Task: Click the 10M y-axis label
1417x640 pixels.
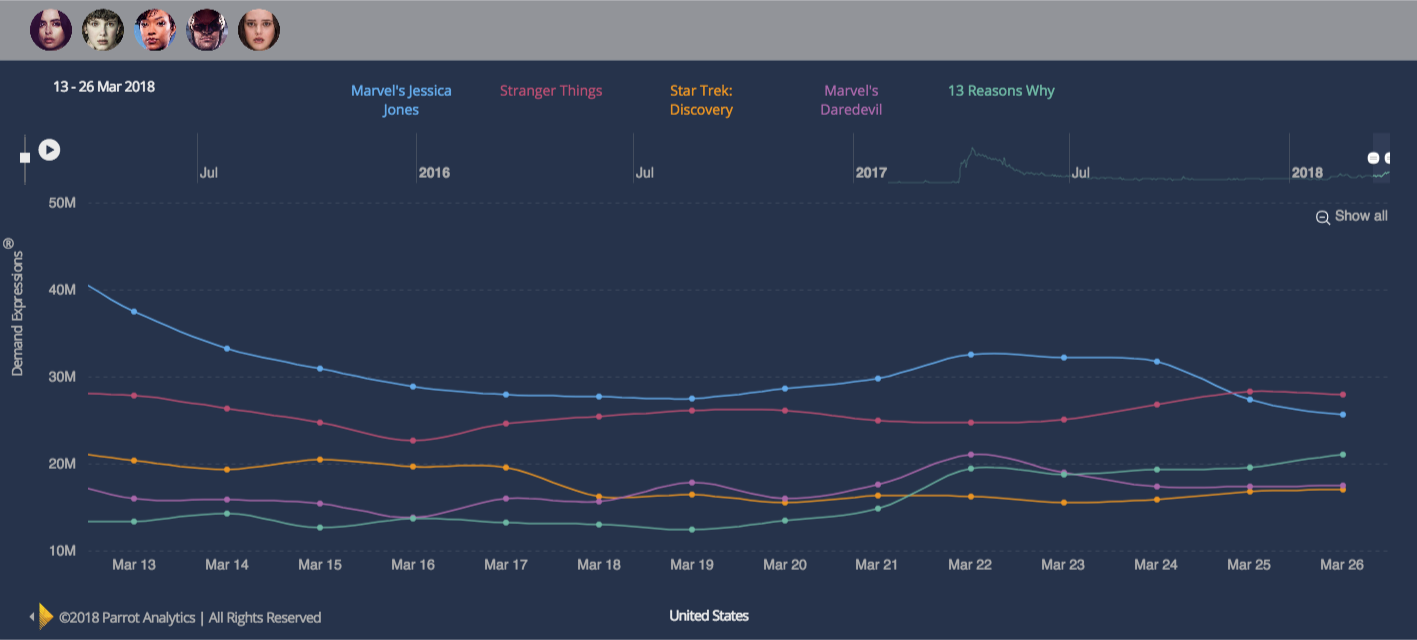Action: click(x=62, y=551)
